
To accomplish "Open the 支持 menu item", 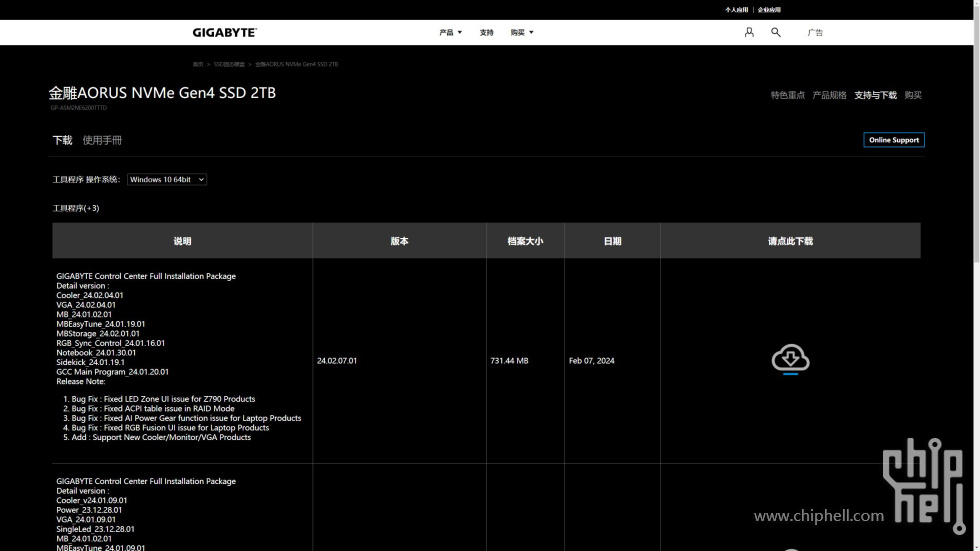I will (x=486, y=32).
